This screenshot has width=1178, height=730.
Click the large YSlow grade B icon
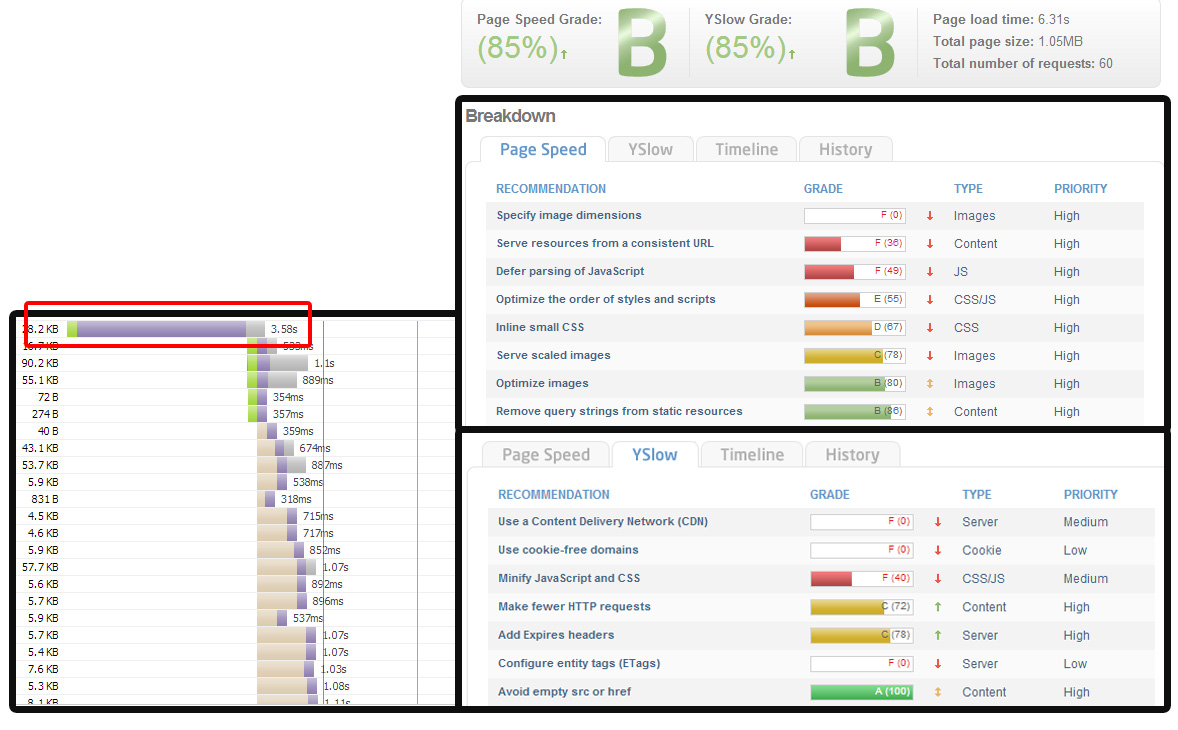(870, 44)
